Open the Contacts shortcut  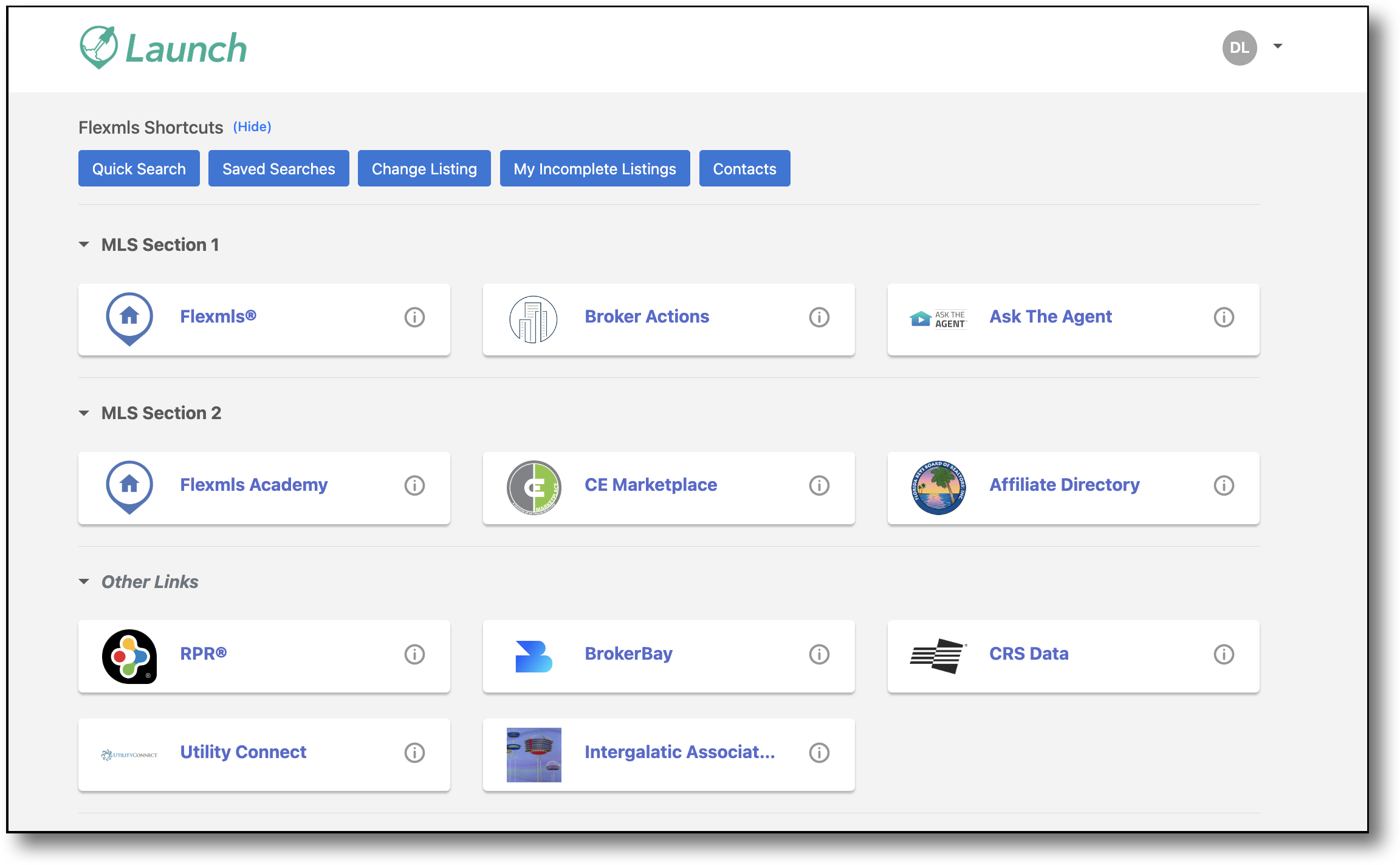point(745,168)
